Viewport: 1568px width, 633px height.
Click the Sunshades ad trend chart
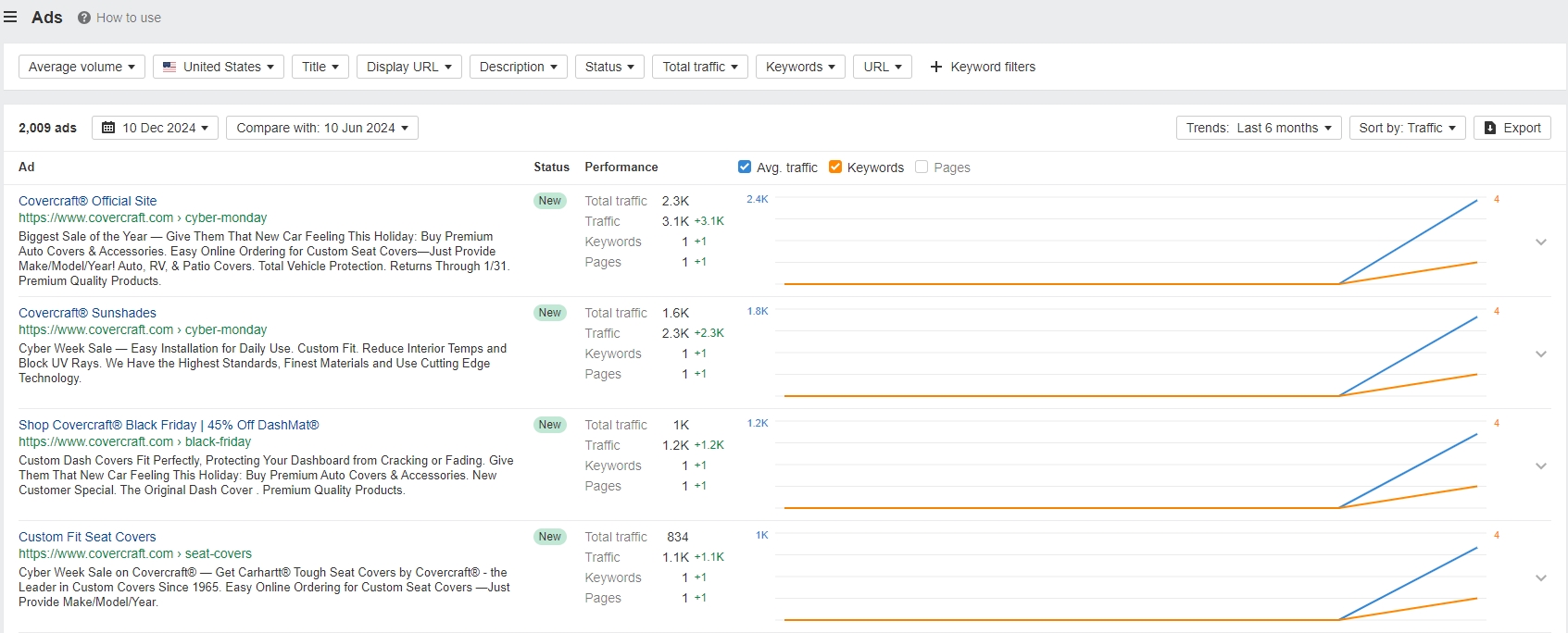[1131, 354]
